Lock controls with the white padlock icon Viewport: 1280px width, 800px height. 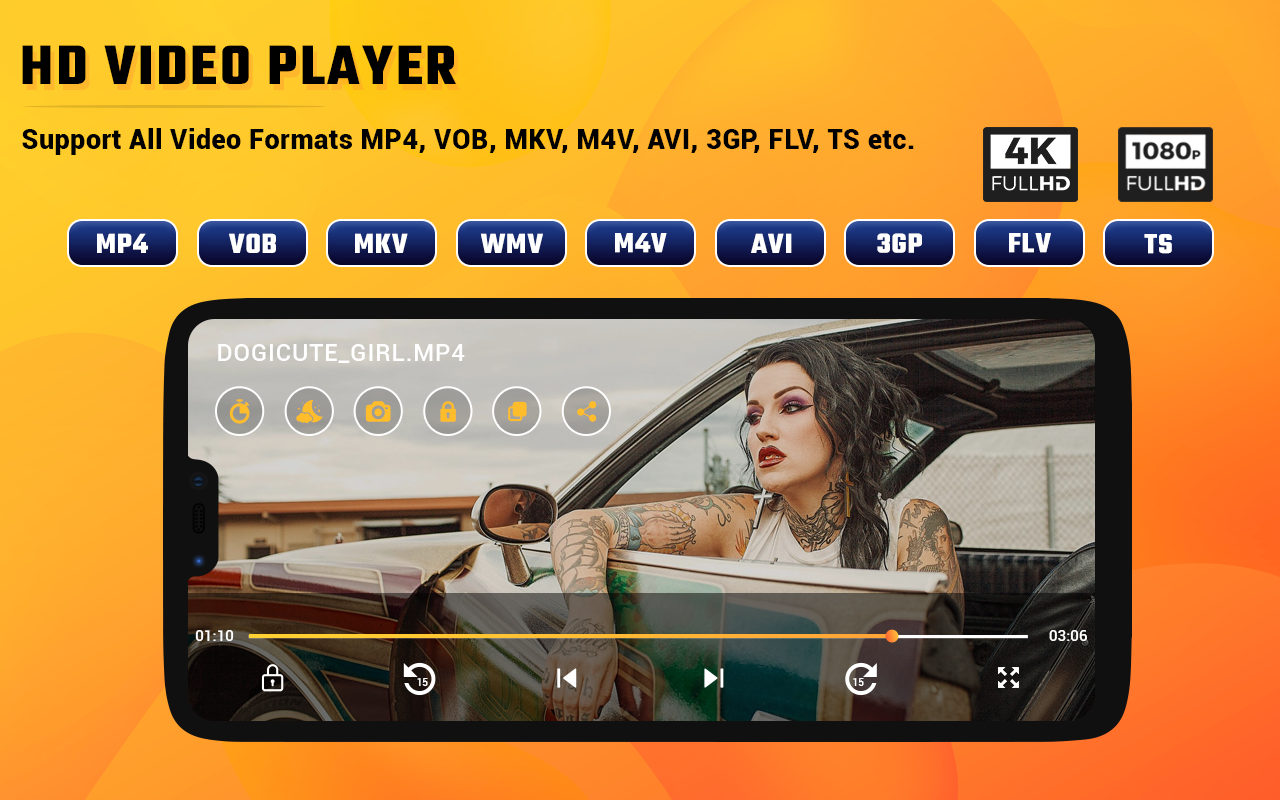click(272, 678)
